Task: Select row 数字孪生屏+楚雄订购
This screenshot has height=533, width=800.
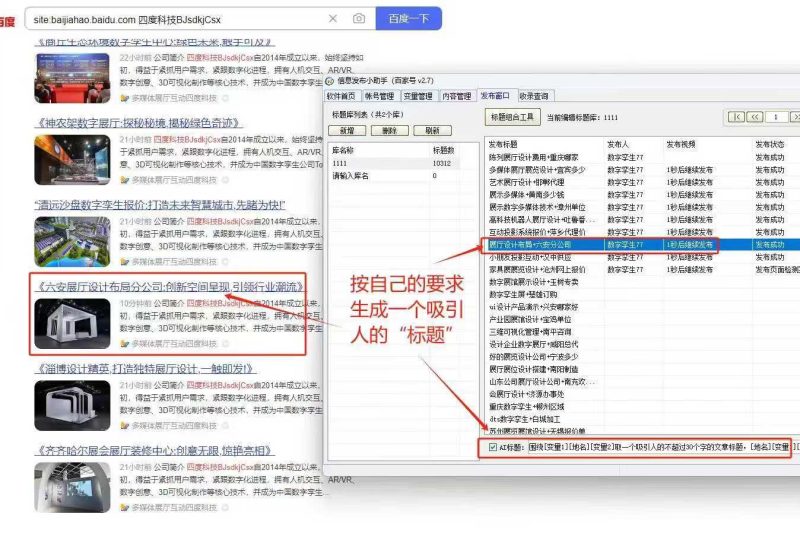Action: 643,294
